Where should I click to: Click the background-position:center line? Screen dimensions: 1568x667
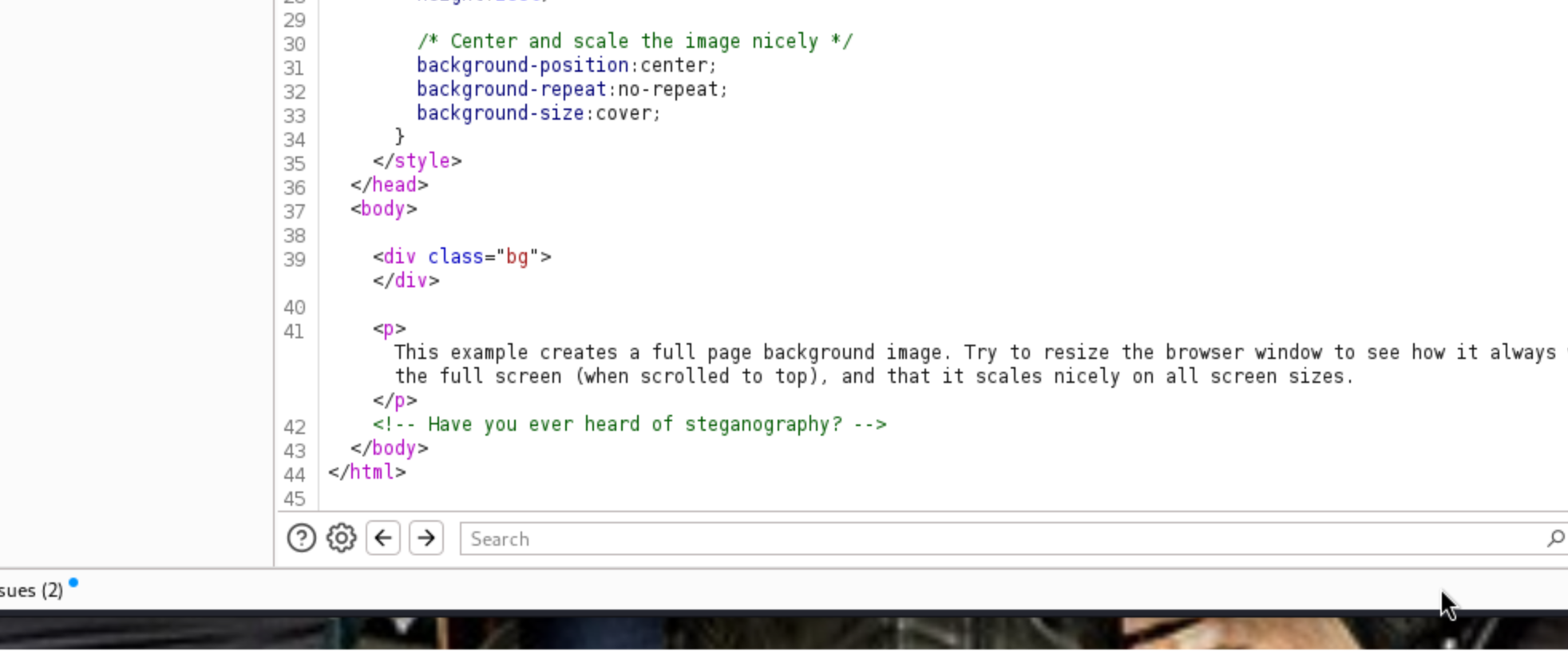coord(566,65)
